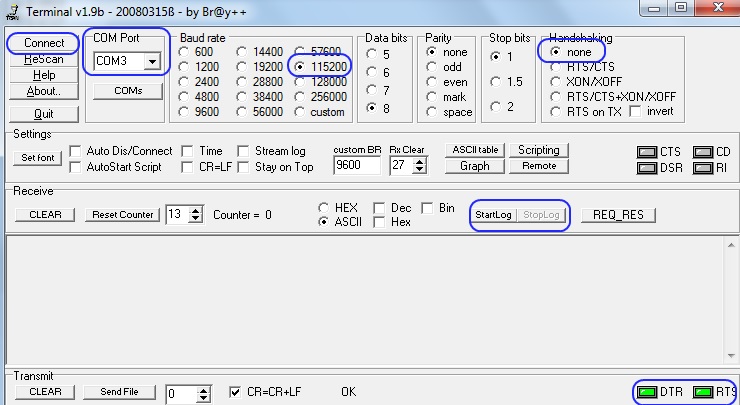Select 9600 baud rate
Viewport: 740px width, 405px height.
point(185,112)
